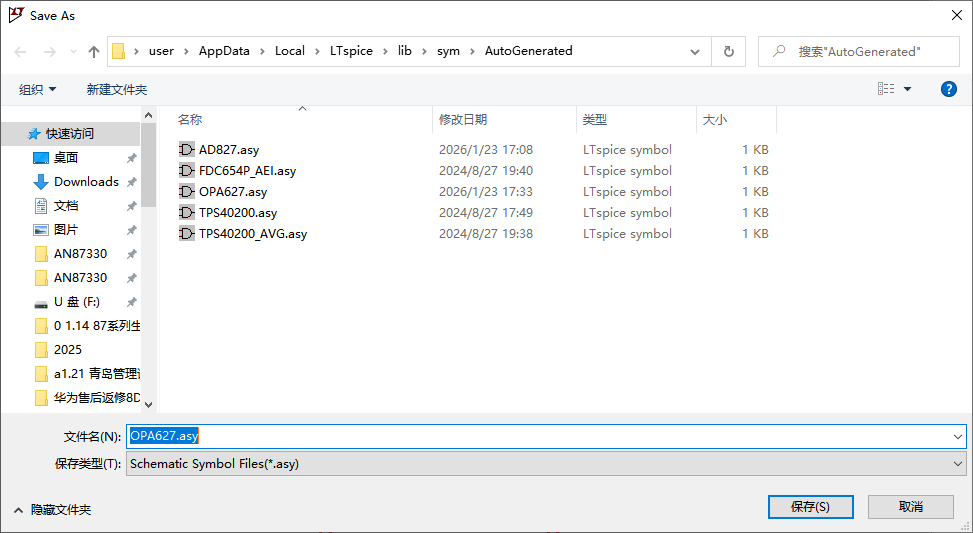Close the Save As dialog

pos(957,16)
